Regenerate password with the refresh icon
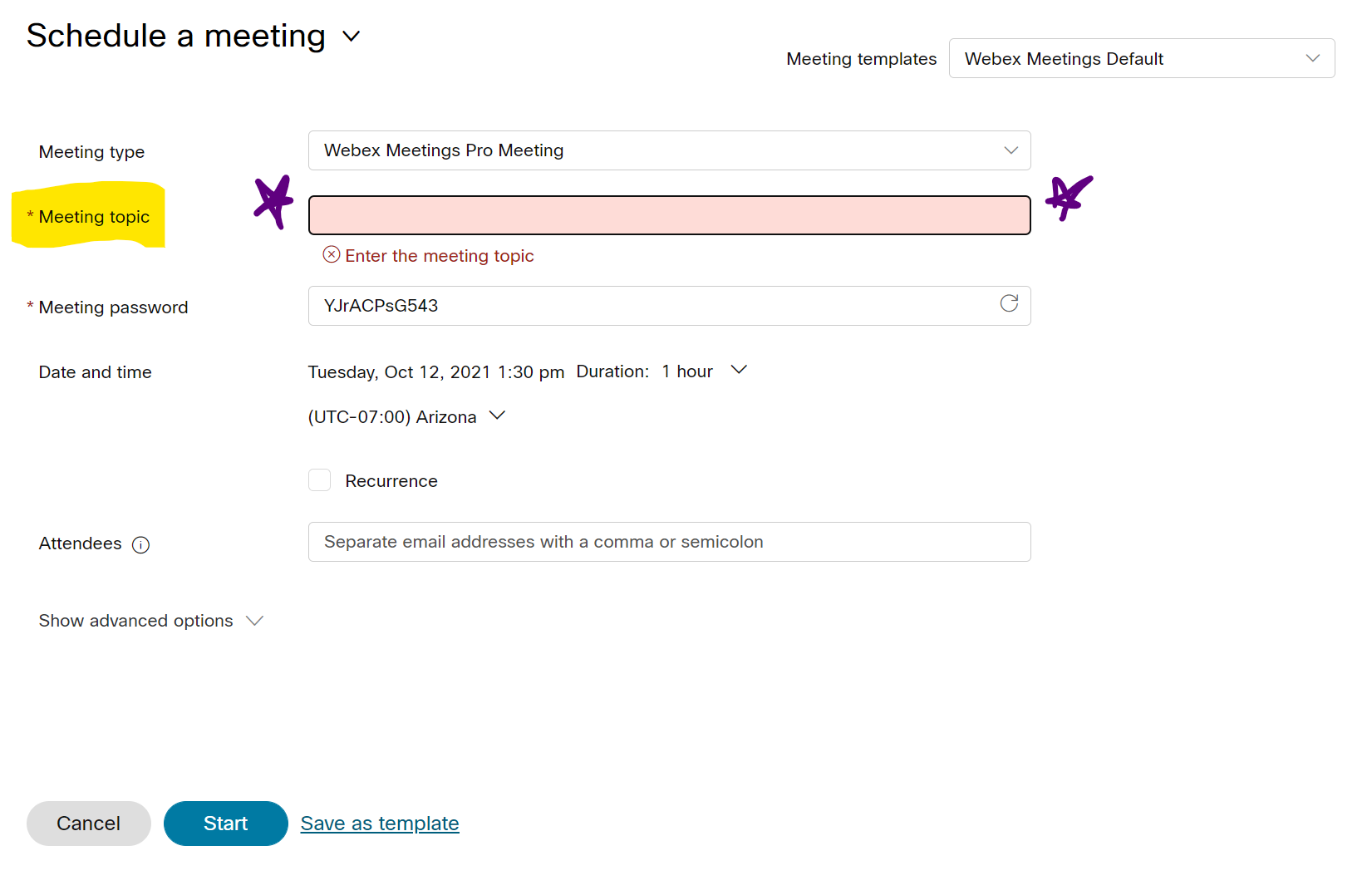 coord(1009,303)
